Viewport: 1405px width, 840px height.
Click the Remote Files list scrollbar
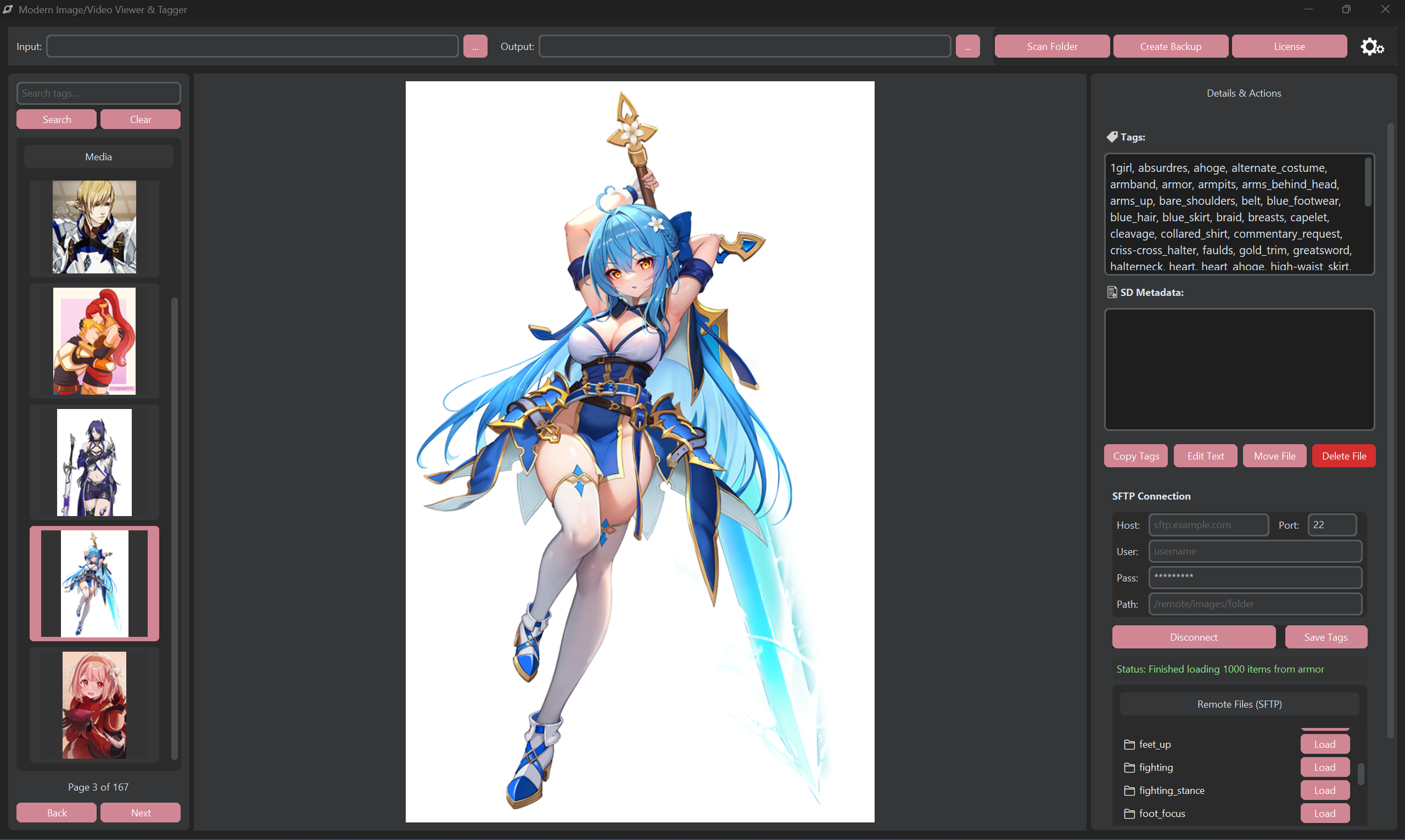point(1361,774)
